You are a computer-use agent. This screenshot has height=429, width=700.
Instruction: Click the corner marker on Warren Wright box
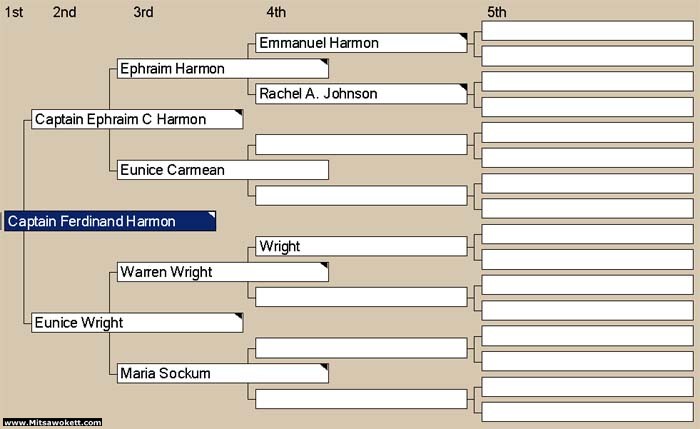325,266
